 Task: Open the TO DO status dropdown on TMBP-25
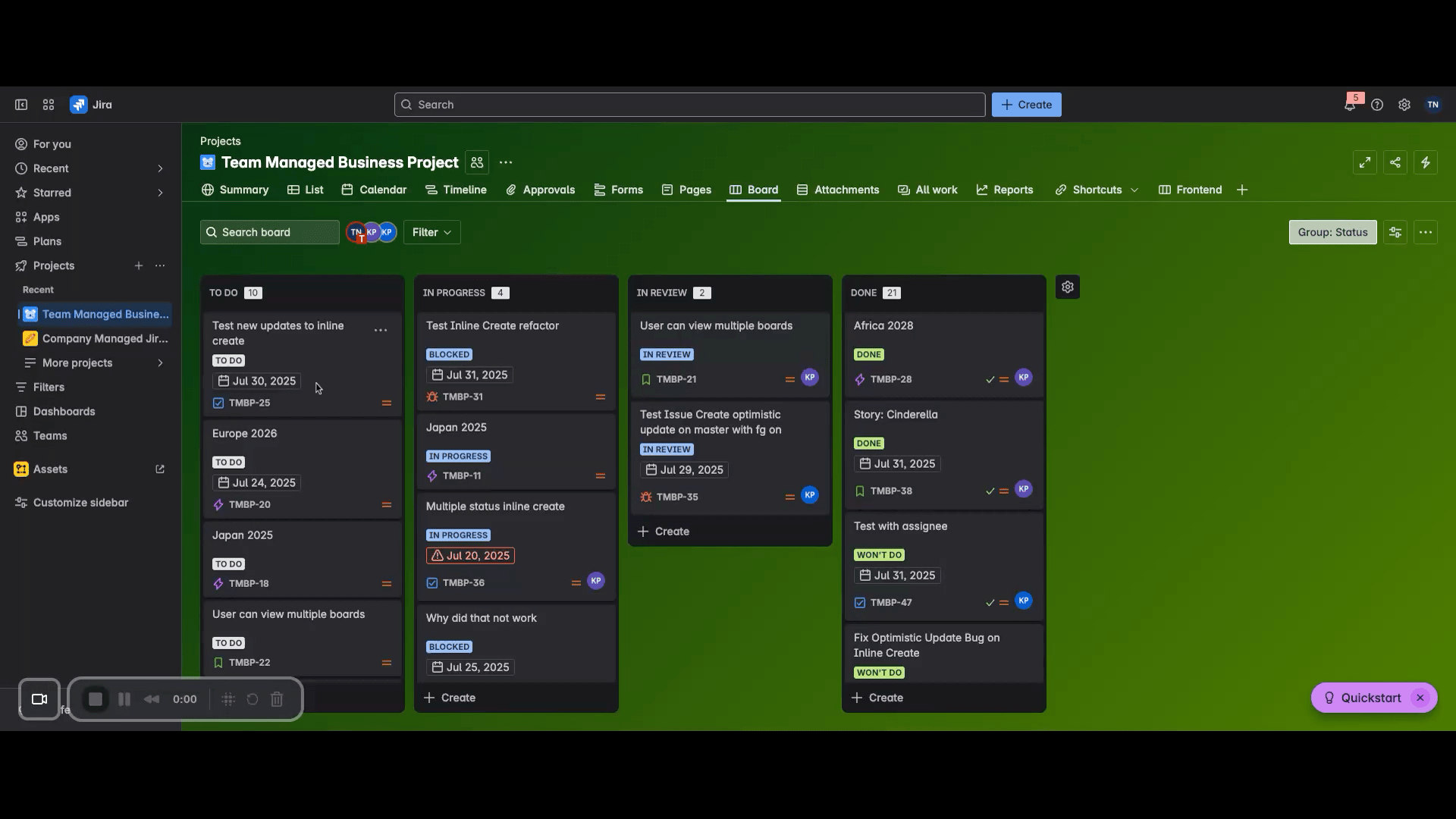pyautogui.click(x=228, y=361)
